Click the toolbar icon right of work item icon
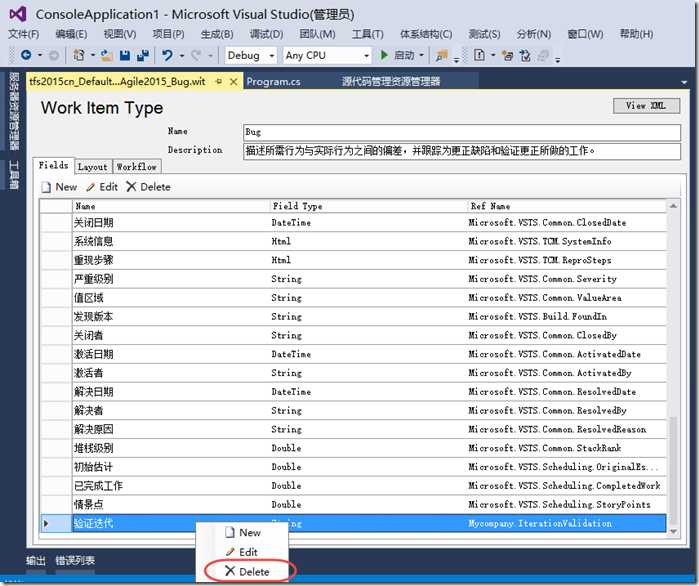The image size is (699, 586). [507, 55]
